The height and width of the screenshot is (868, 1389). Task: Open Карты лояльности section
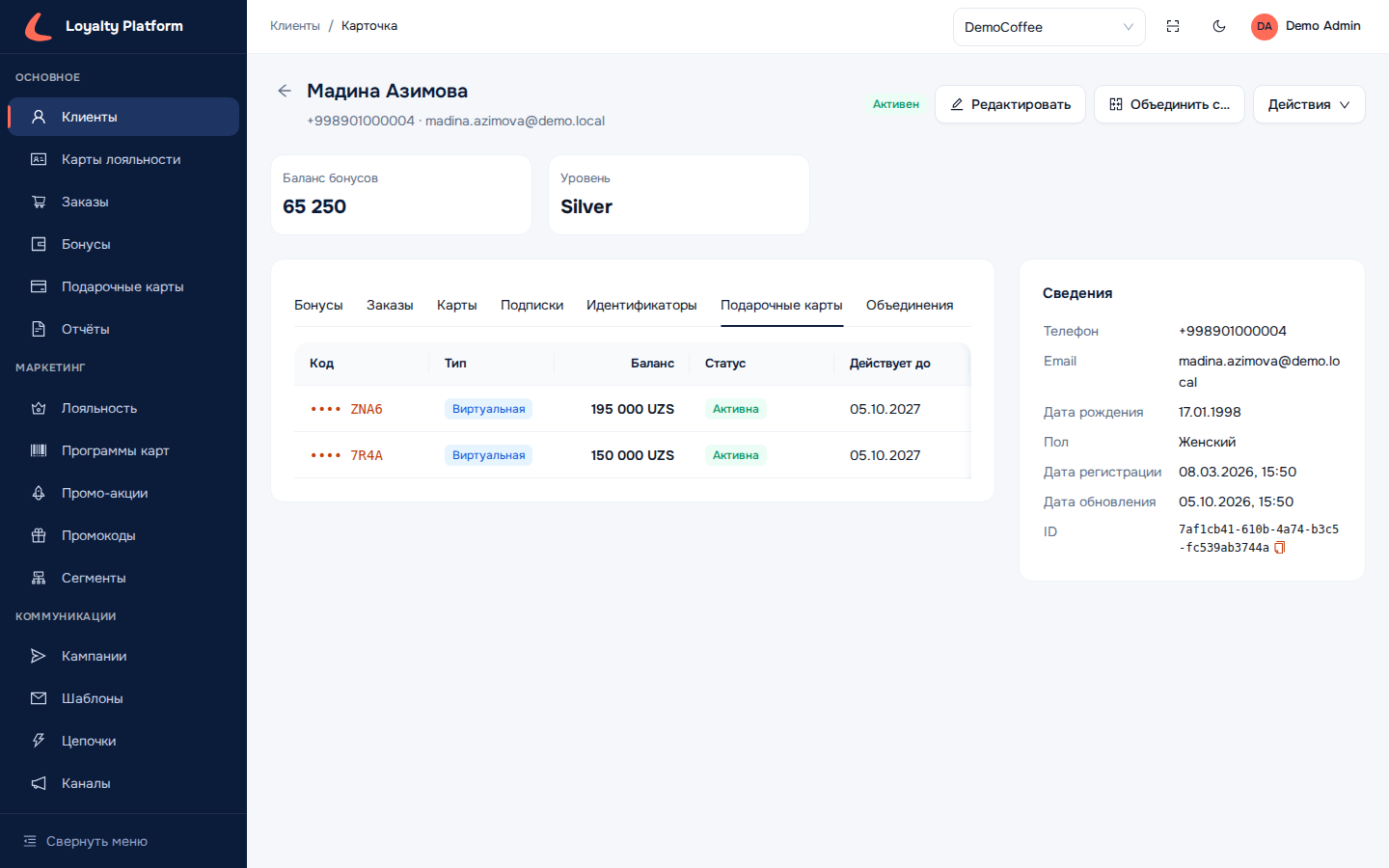pyautogui.click(x=123, y=159)
